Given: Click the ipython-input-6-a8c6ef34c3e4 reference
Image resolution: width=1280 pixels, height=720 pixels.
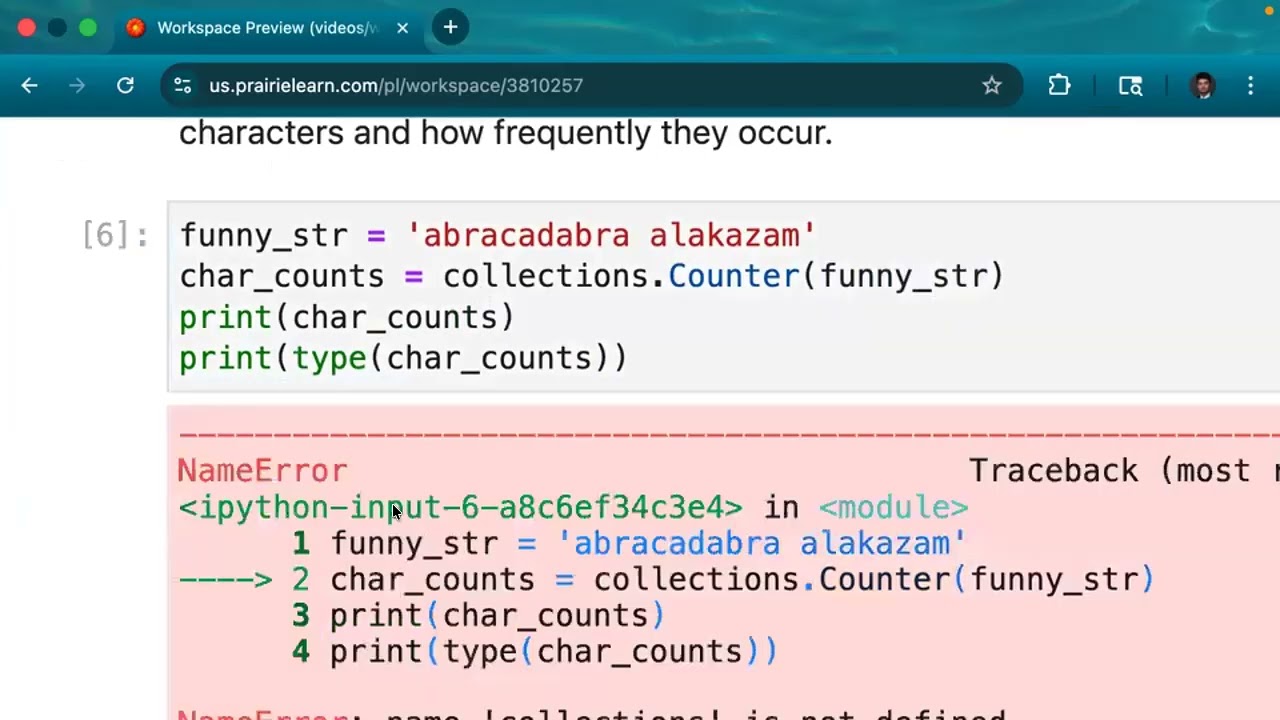Looking at the screenshot, I should point(460,508).
